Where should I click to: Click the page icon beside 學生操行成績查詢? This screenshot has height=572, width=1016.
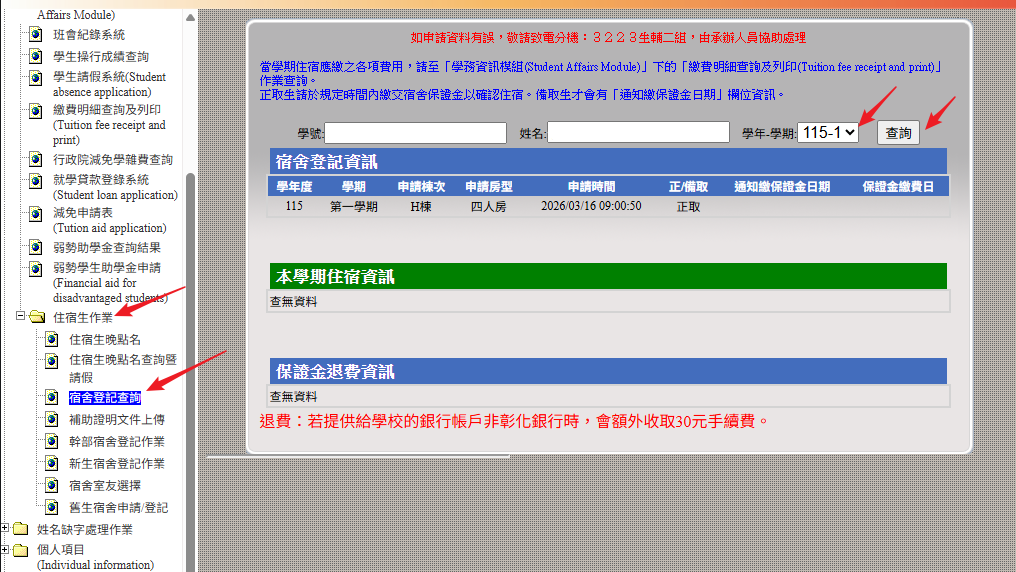(x=36, y=57)
